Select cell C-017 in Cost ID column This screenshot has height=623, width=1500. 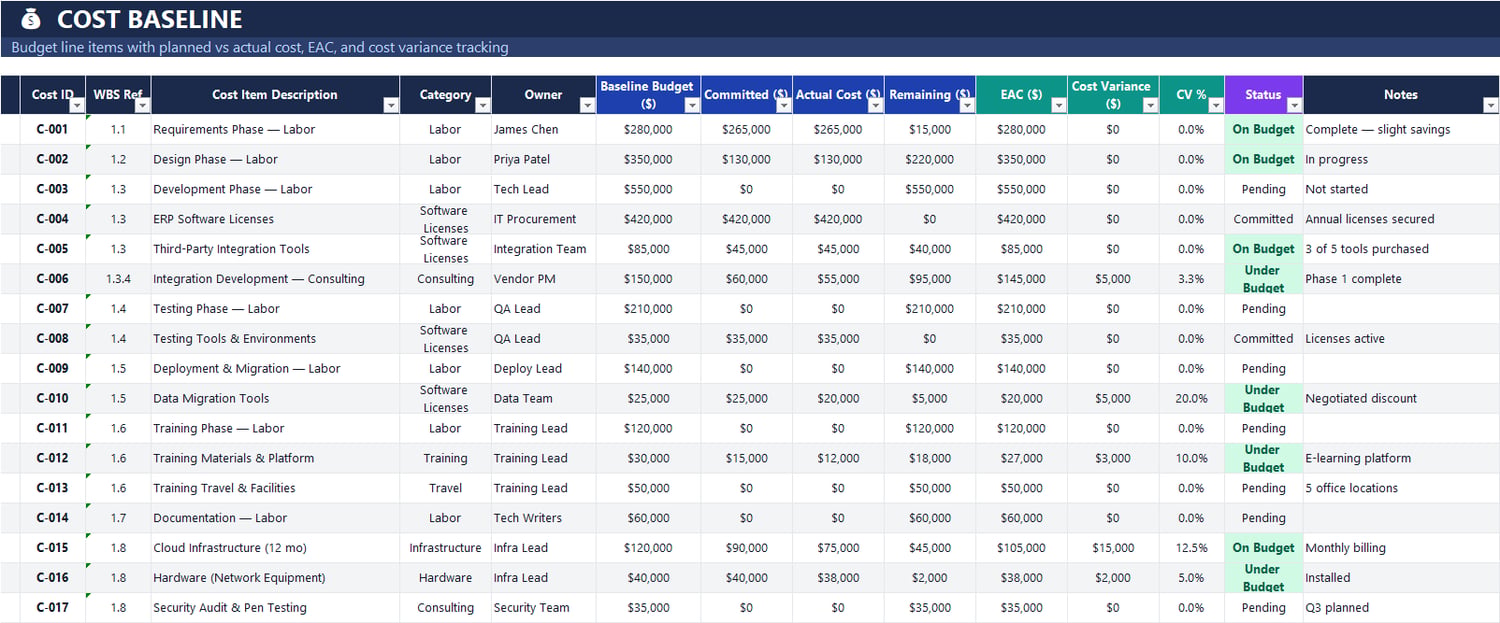(53, 608)
